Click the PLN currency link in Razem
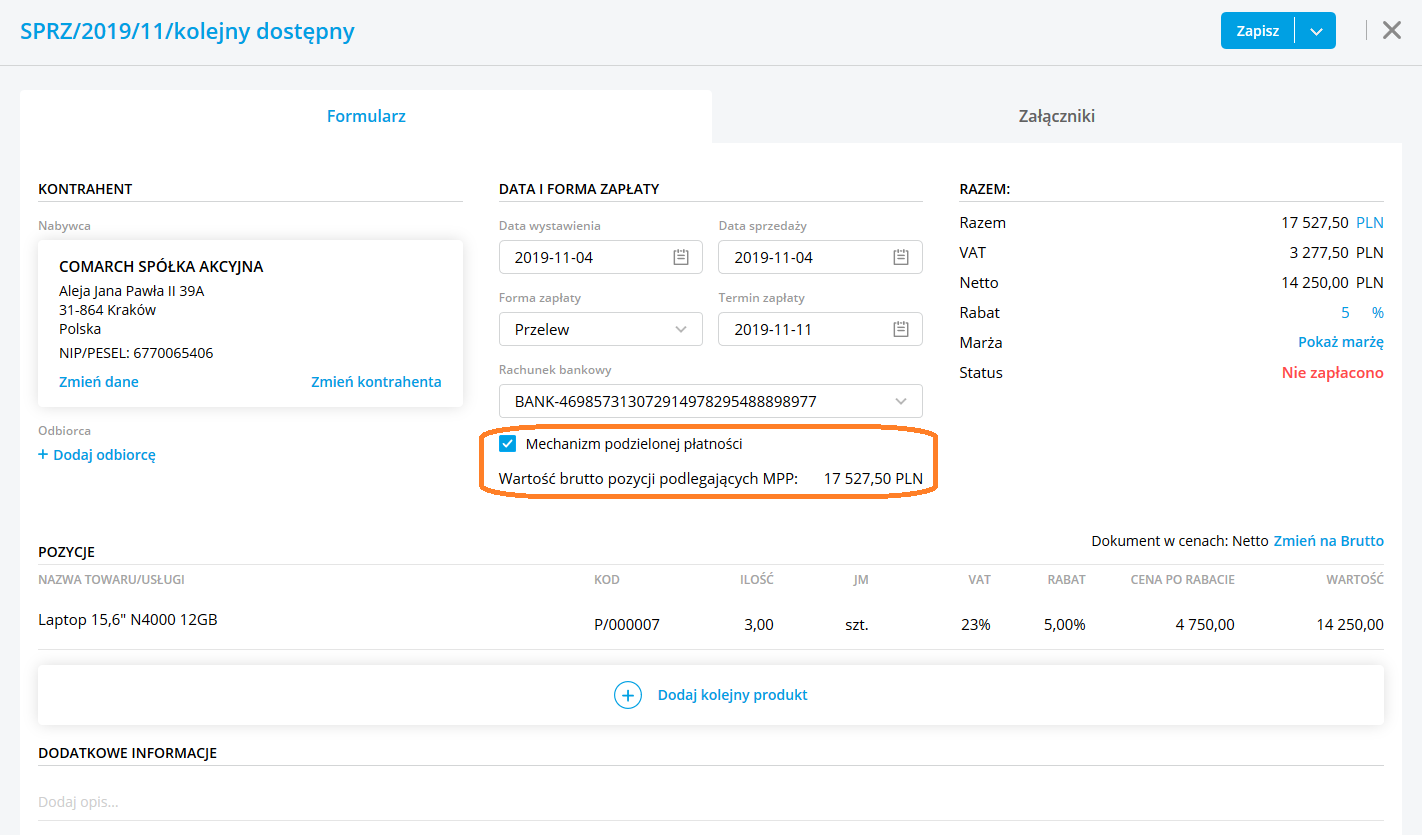 point(1370,222)
